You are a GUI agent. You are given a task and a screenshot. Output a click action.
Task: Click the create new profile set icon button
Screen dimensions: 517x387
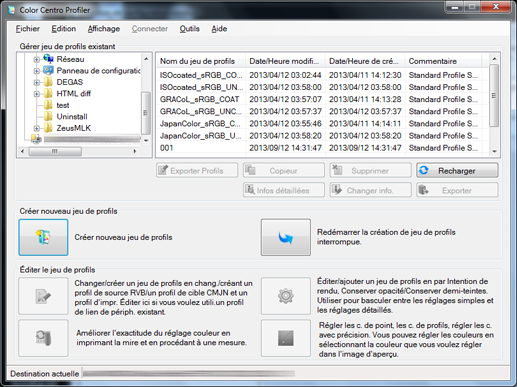click(x=43, y=237)
